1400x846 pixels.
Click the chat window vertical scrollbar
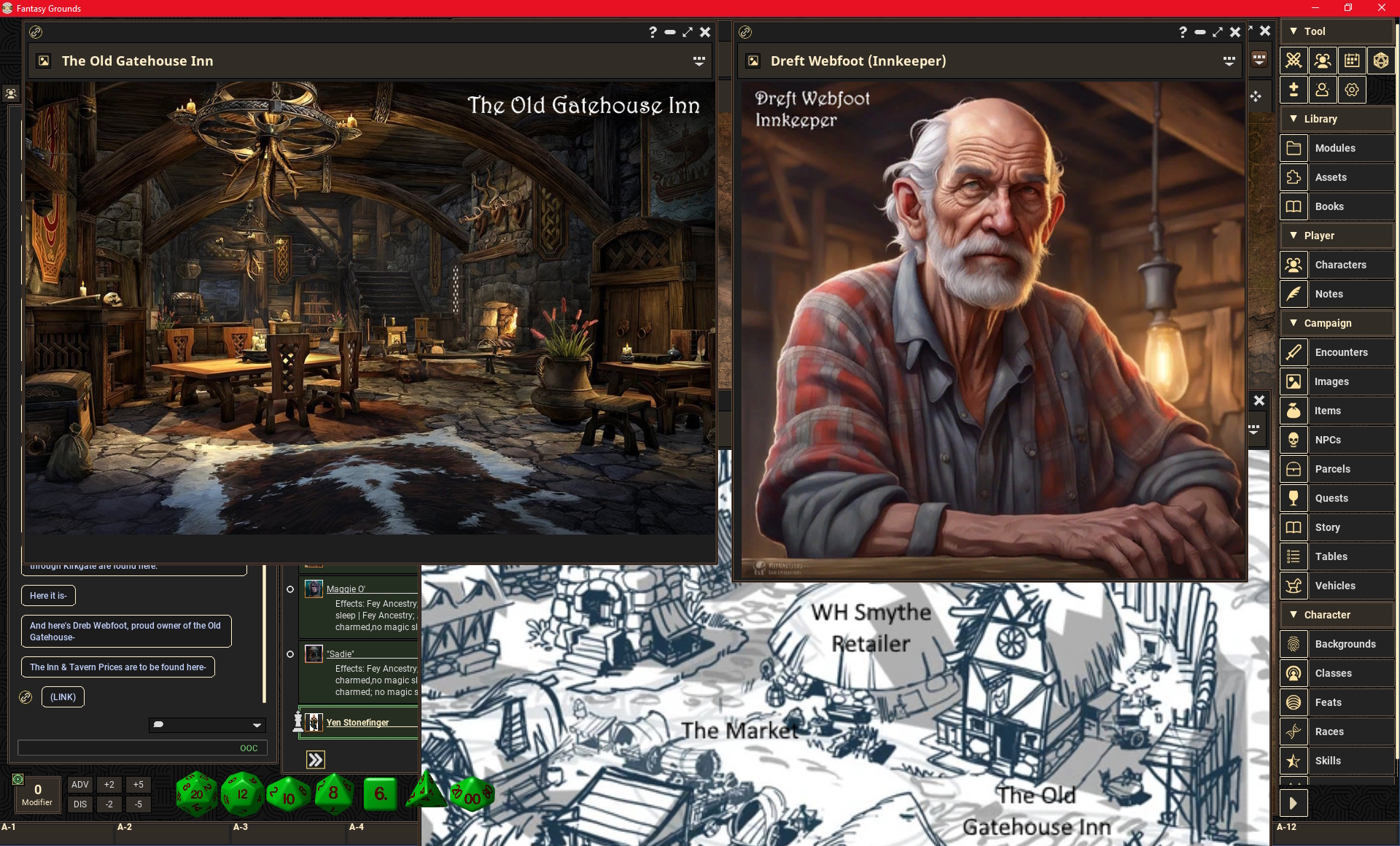click(264, 633)
